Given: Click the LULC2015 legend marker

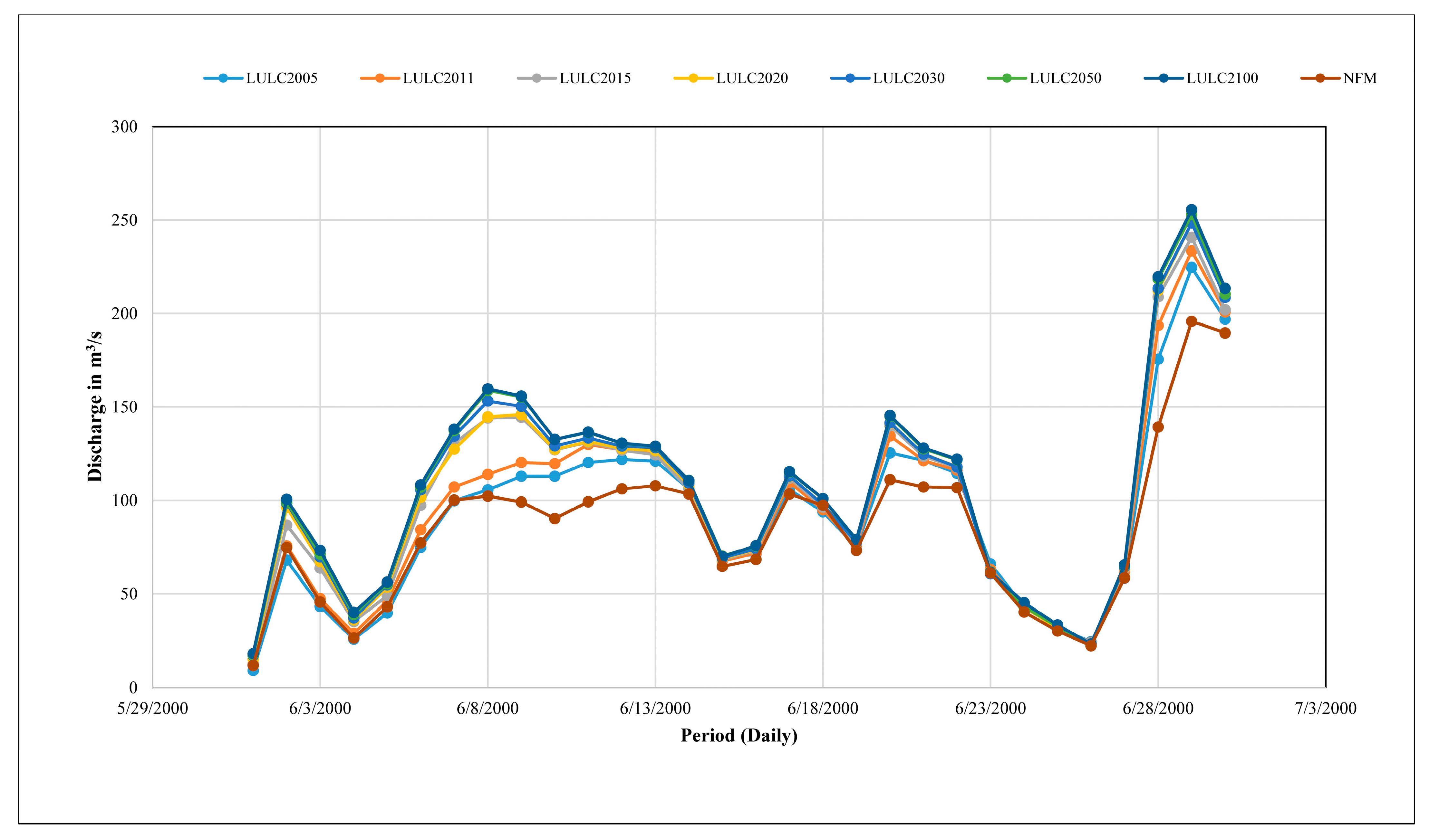Looking at the screenshot, I should (536, 78).
